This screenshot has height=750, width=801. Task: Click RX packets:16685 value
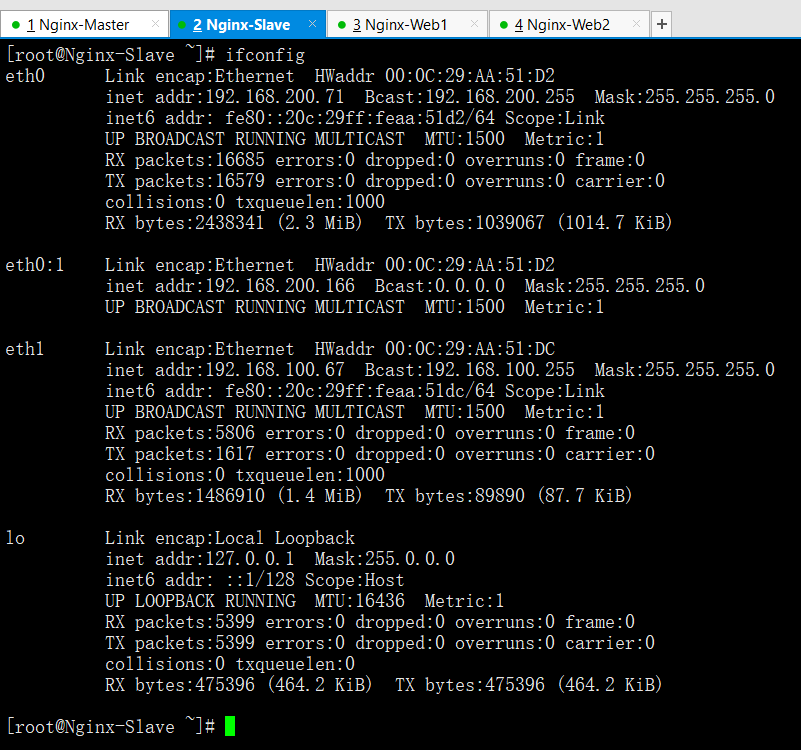pos(185,160)
